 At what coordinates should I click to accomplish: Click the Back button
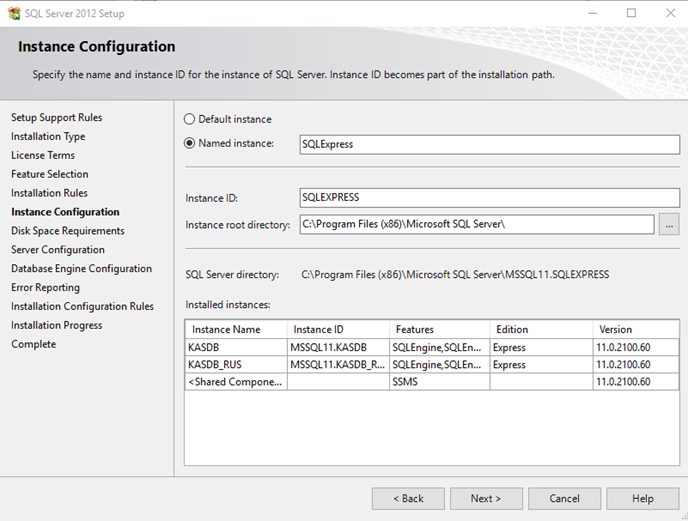click(x=408, y=499)
